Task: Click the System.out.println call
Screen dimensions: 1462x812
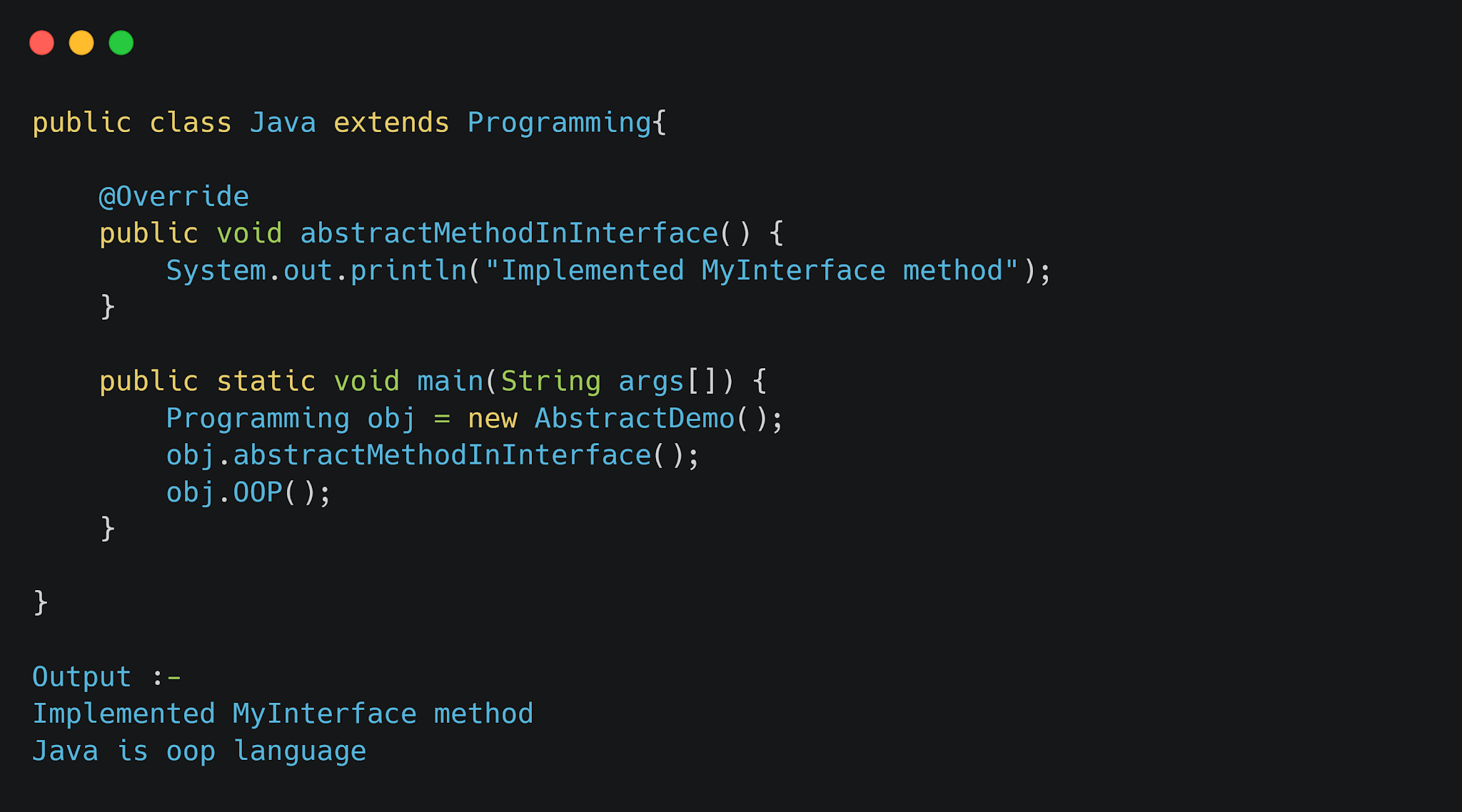Action: 316,270
